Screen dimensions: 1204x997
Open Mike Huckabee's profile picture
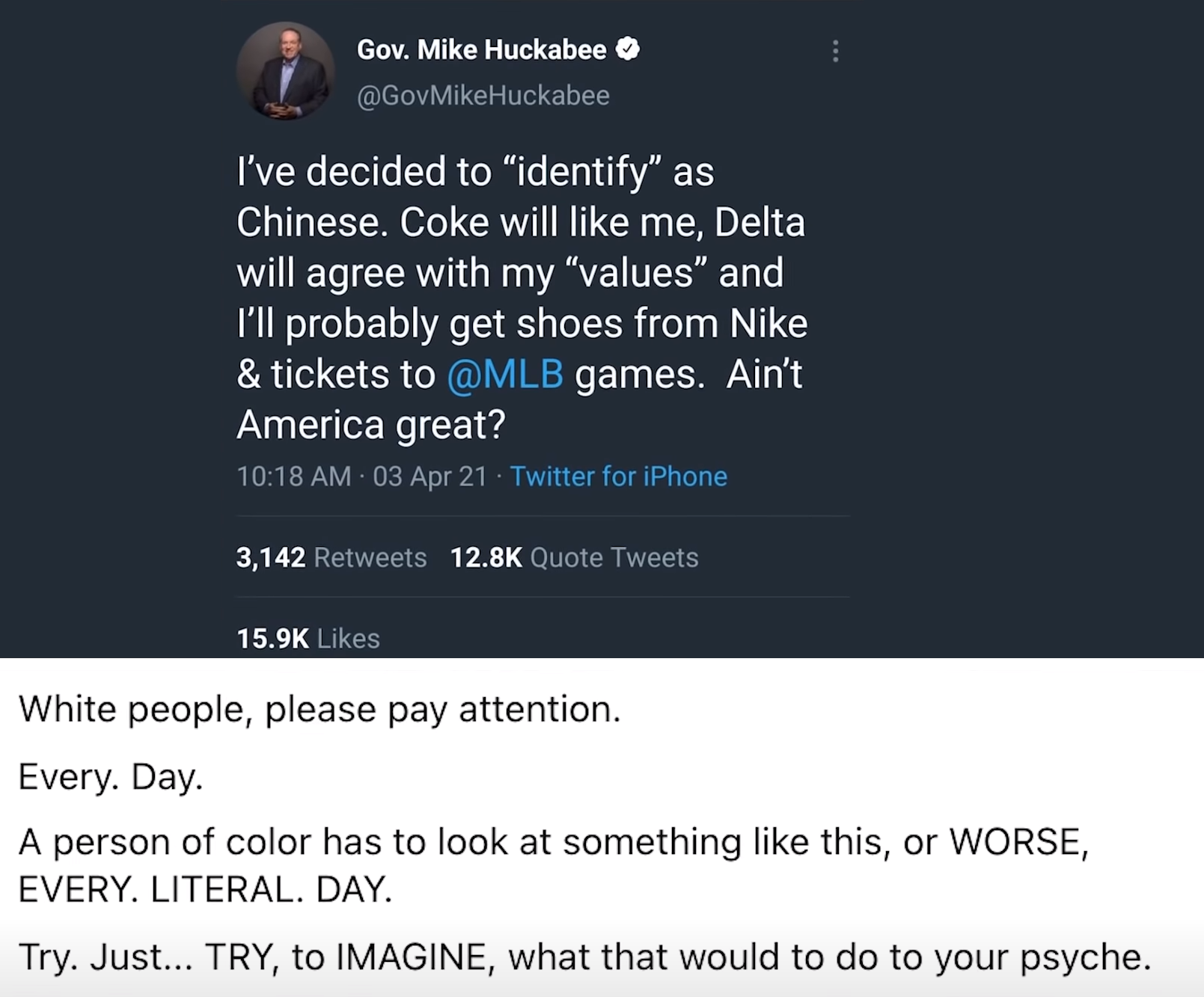285,71
